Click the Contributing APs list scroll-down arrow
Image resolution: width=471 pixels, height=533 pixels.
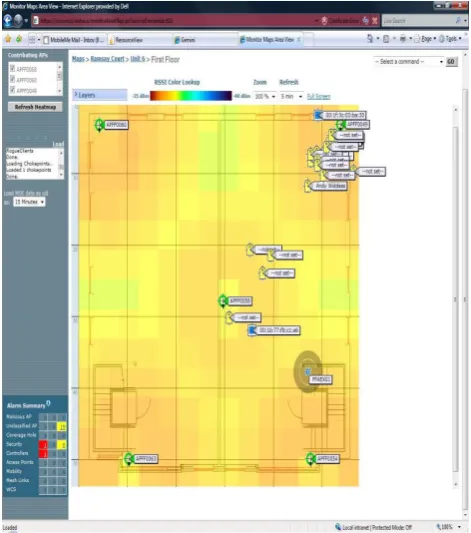pyautogui.click(x=59, y=91)
